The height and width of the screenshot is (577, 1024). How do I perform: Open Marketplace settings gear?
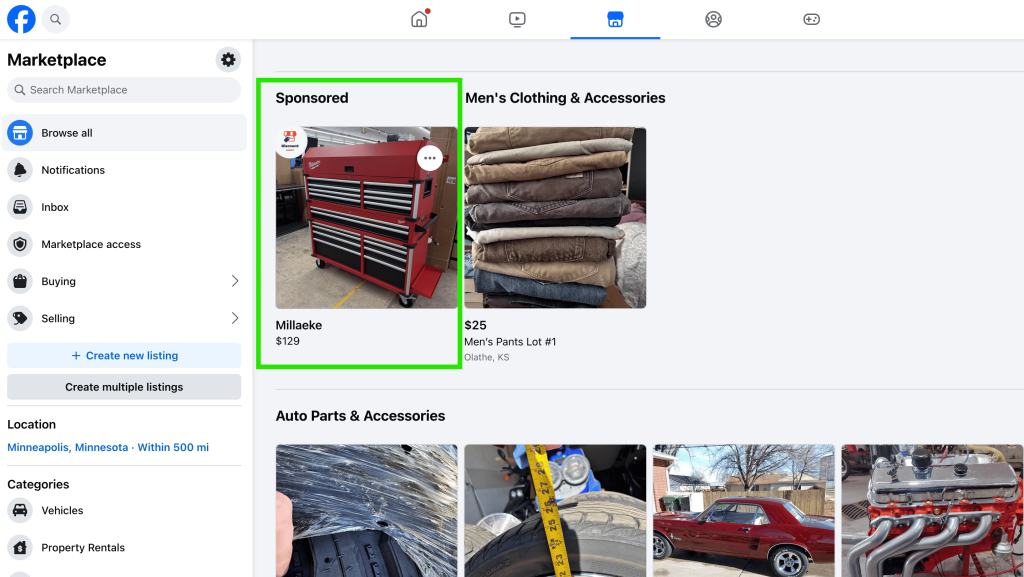[228, 60]
